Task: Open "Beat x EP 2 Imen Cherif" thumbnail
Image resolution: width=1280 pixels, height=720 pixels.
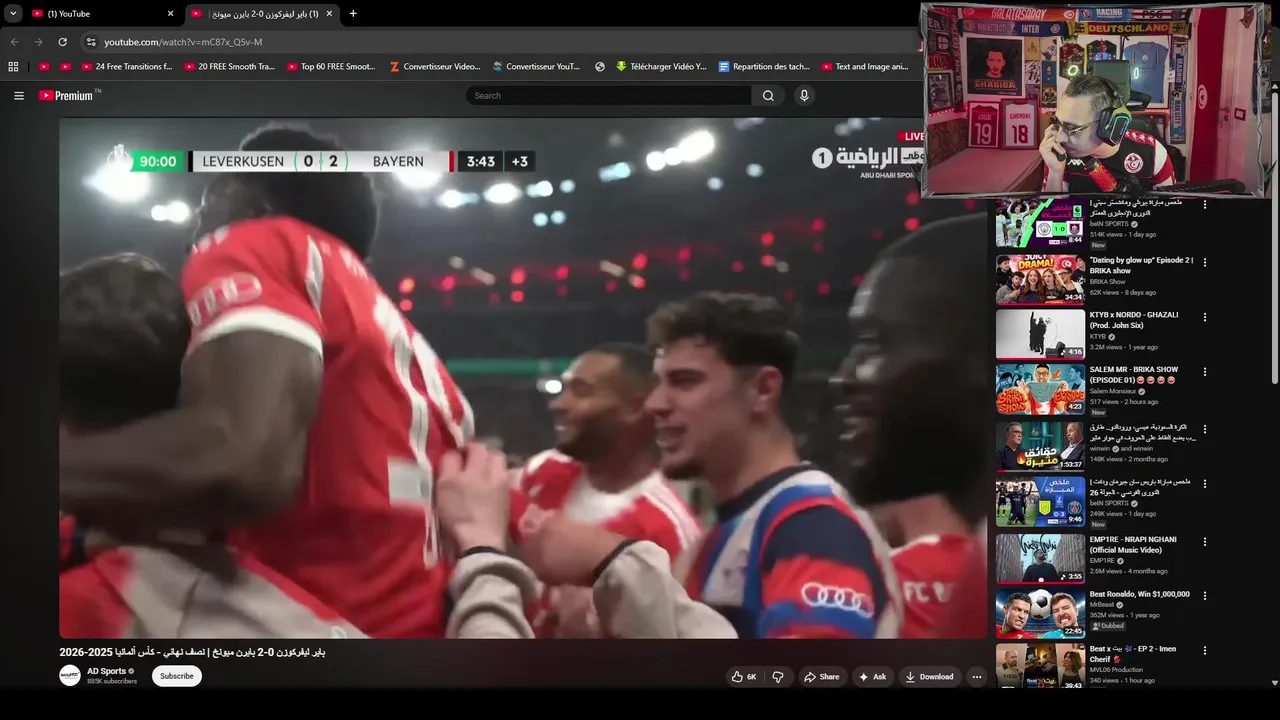Action: click(x=1040, y=667)
